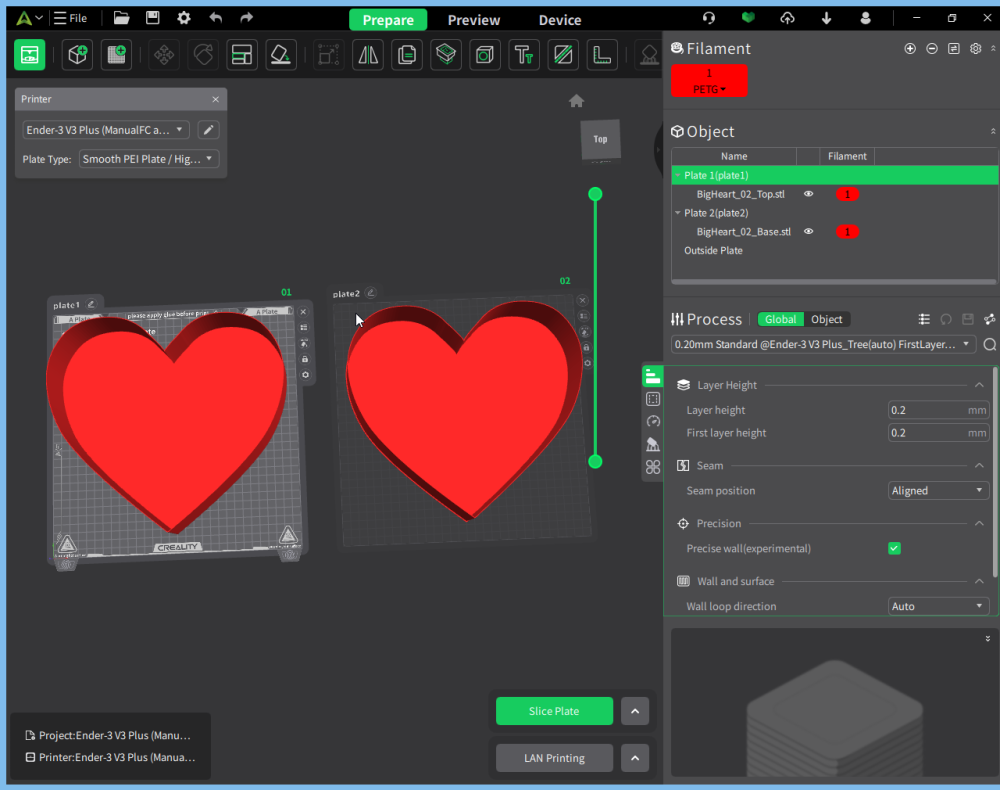
Task: Open the Seam position dropdown
Action: [938, 490]
